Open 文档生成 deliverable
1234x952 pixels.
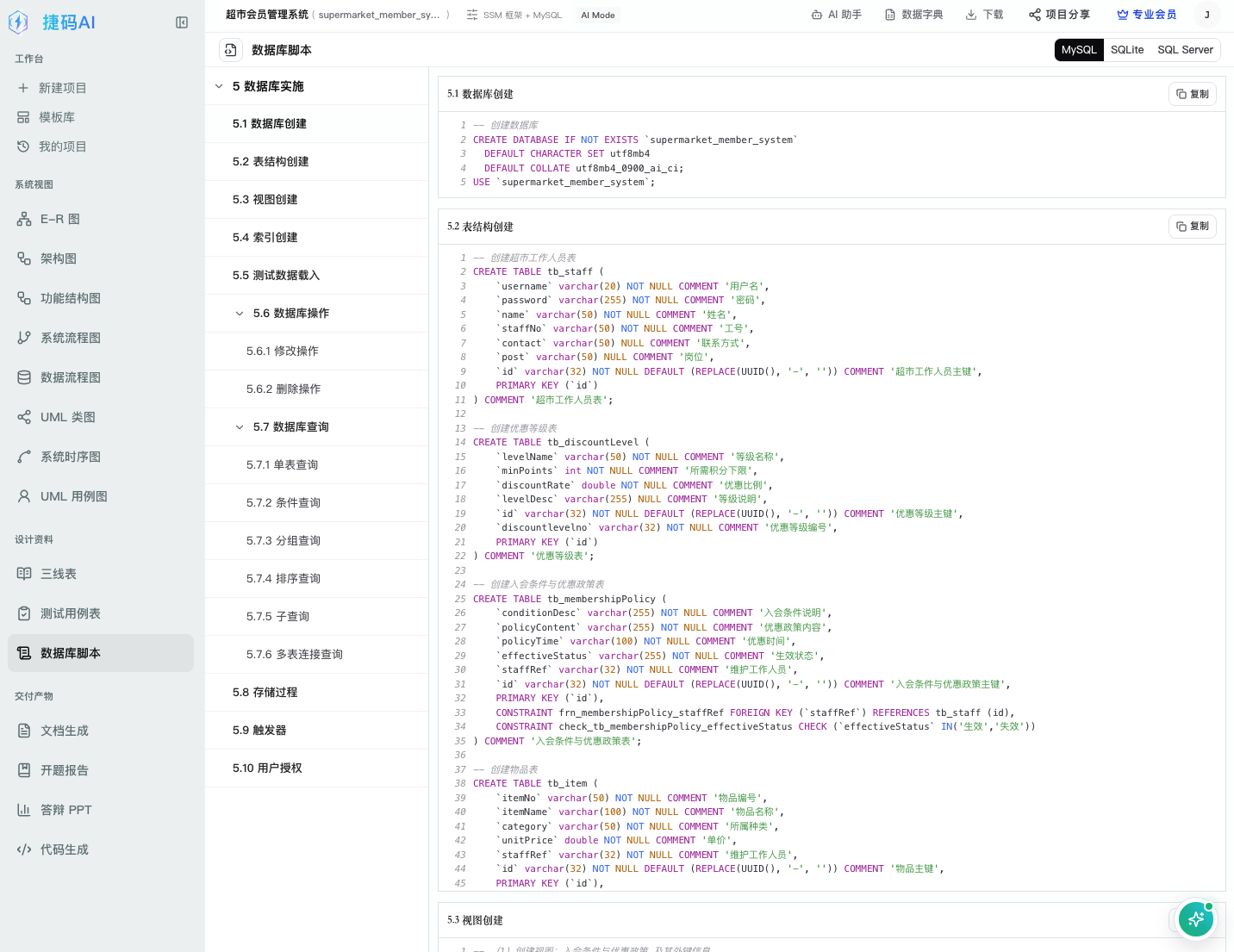[101, 731]
